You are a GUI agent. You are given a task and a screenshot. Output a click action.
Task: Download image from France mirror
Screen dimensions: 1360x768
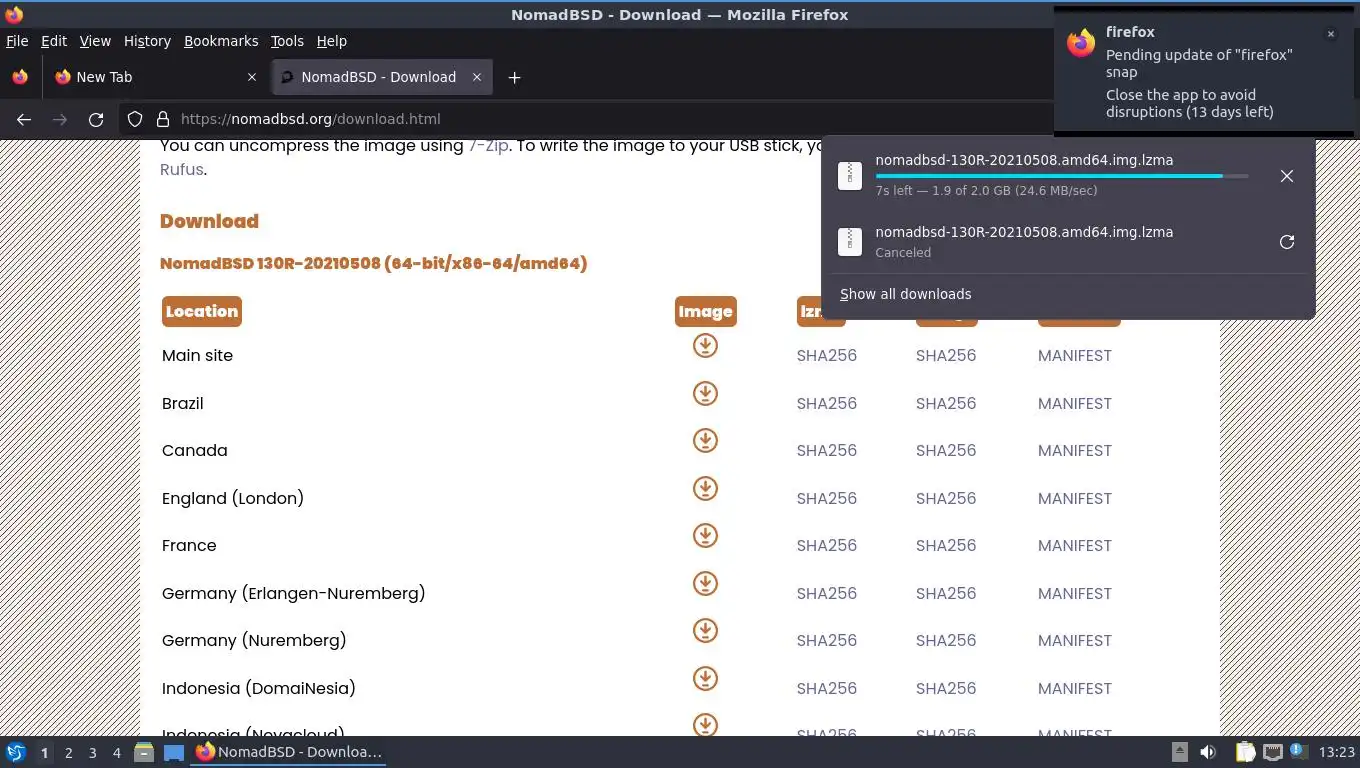(x=705, y=536)
